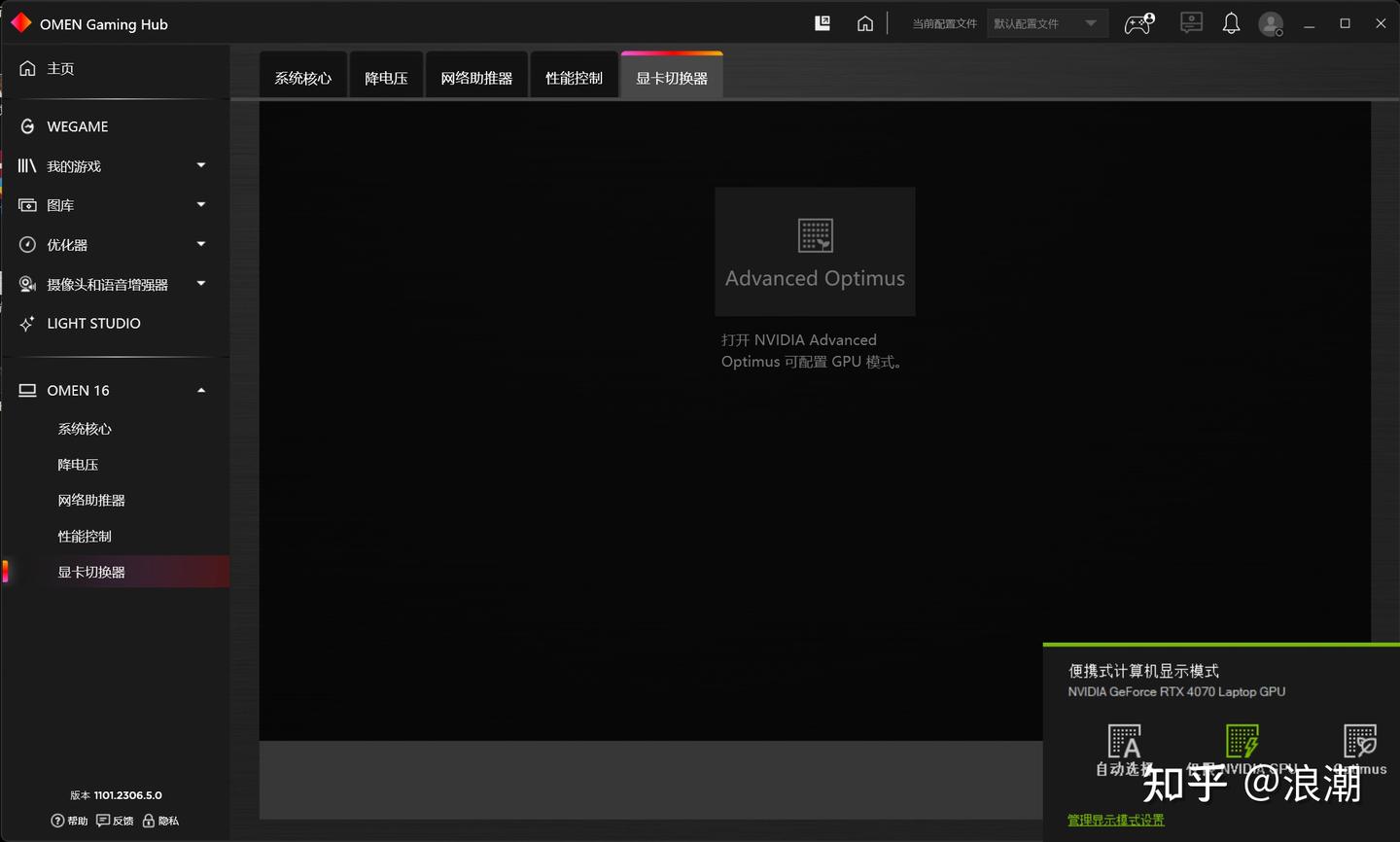Select 降电压 in sidebar tree
The image size is (1400, 842).
point(78,465)
